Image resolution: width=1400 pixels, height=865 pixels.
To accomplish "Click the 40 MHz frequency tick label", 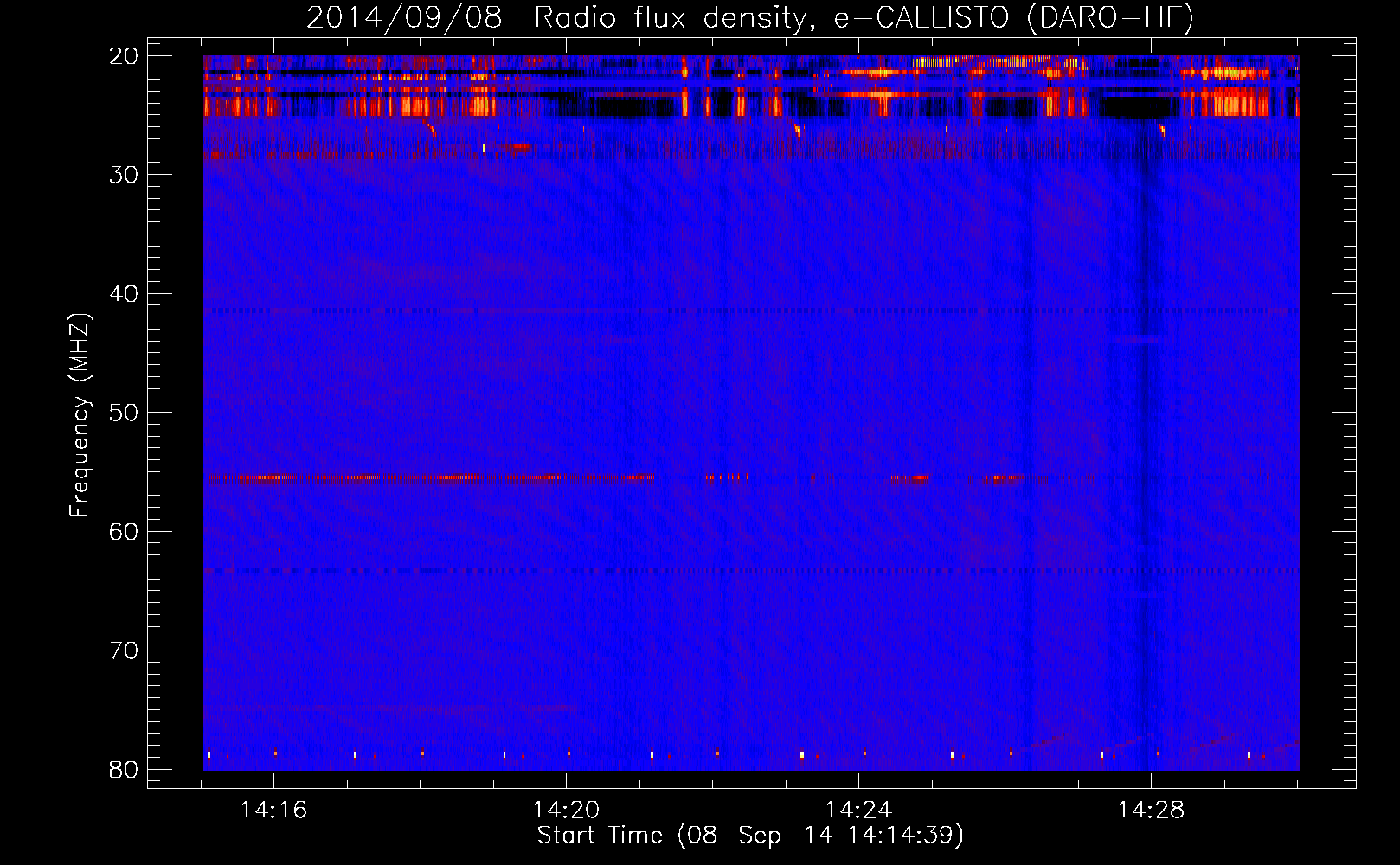I will point(125,294).
